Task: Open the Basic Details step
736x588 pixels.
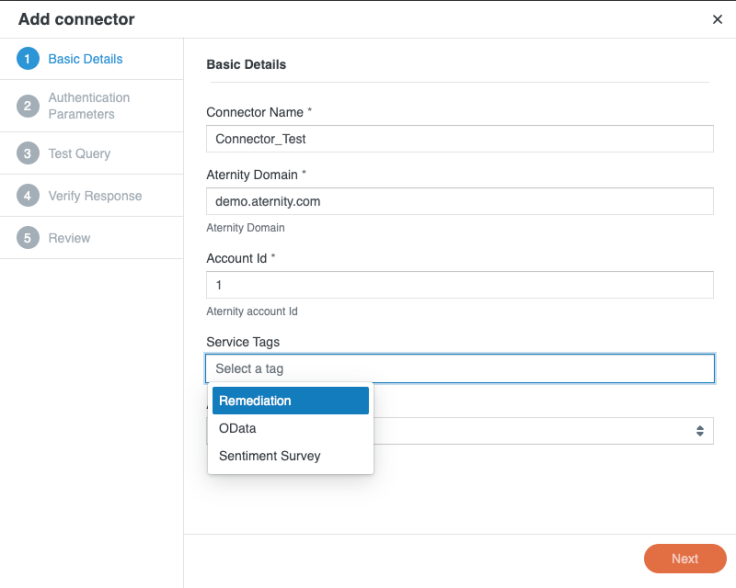Action: [85, 59]
